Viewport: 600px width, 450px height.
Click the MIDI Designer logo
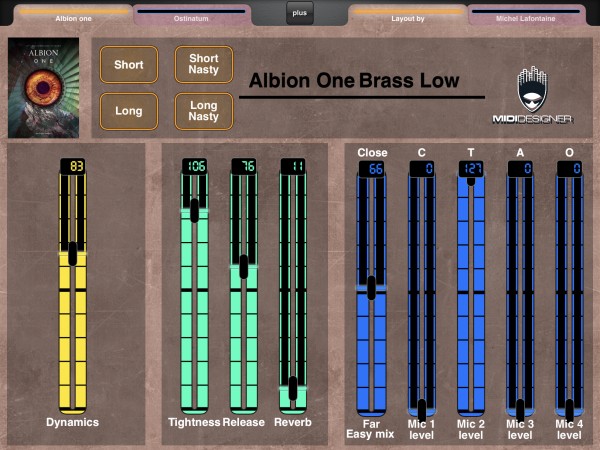point(533,96)
